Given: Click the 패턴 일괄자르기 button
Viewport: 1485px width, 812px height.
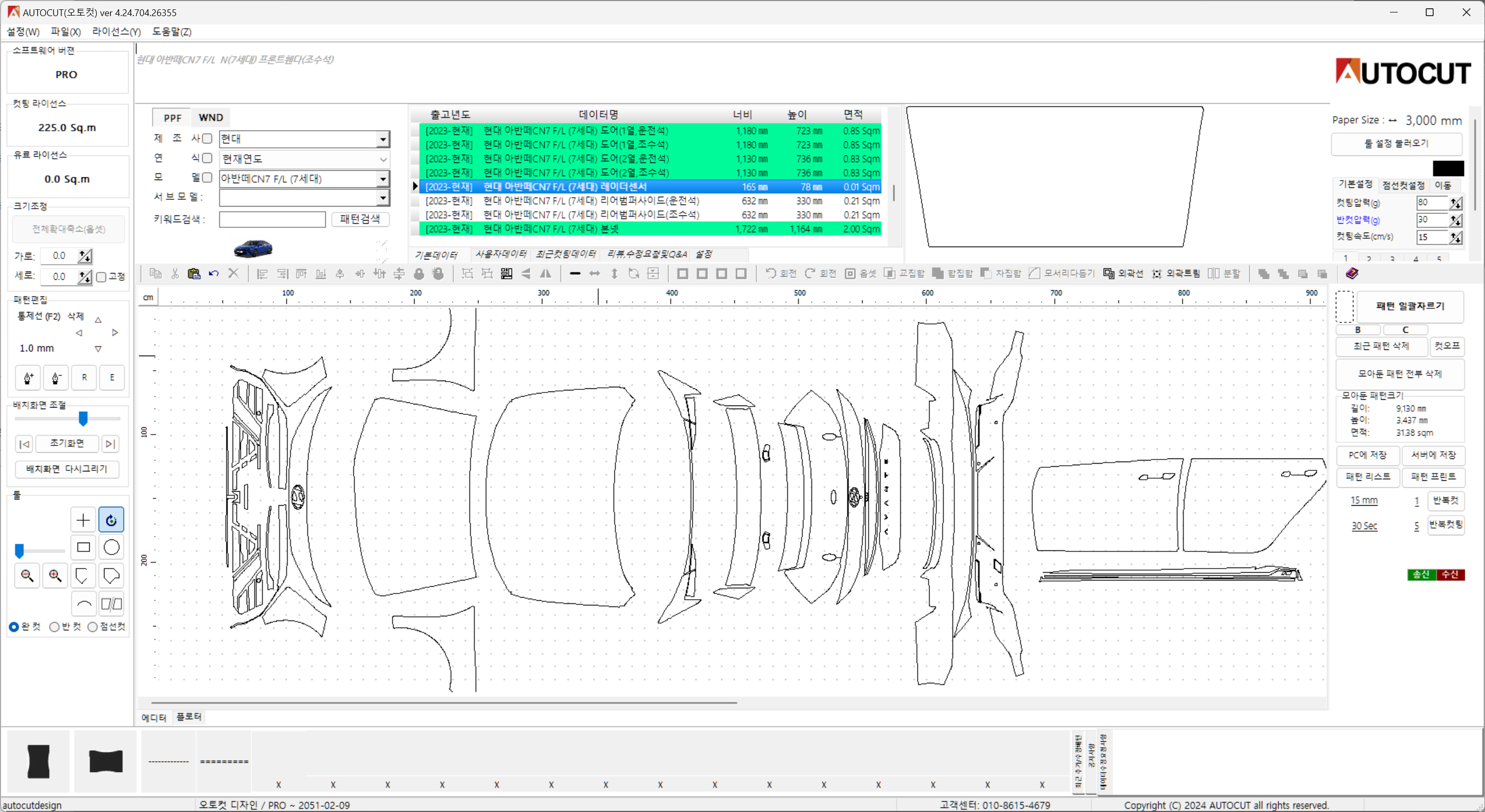Looking at the screenshot, I should pyautogui.click(x=1410, y=306).
